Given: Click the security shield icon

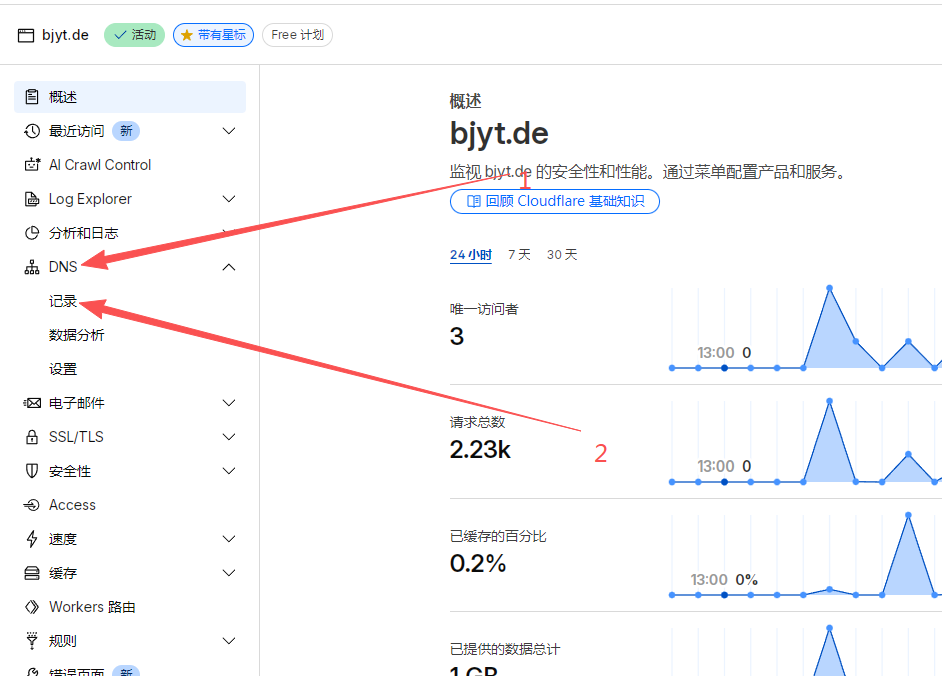Looking at the screenshot, I should pos(32,471).
